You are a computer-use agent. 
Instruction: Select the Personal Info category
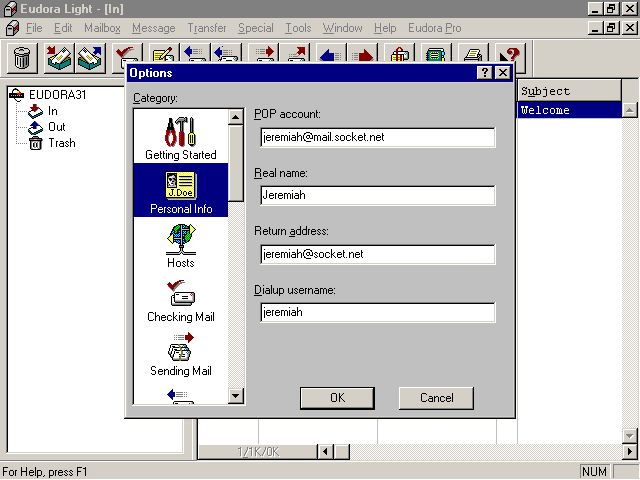181,190
